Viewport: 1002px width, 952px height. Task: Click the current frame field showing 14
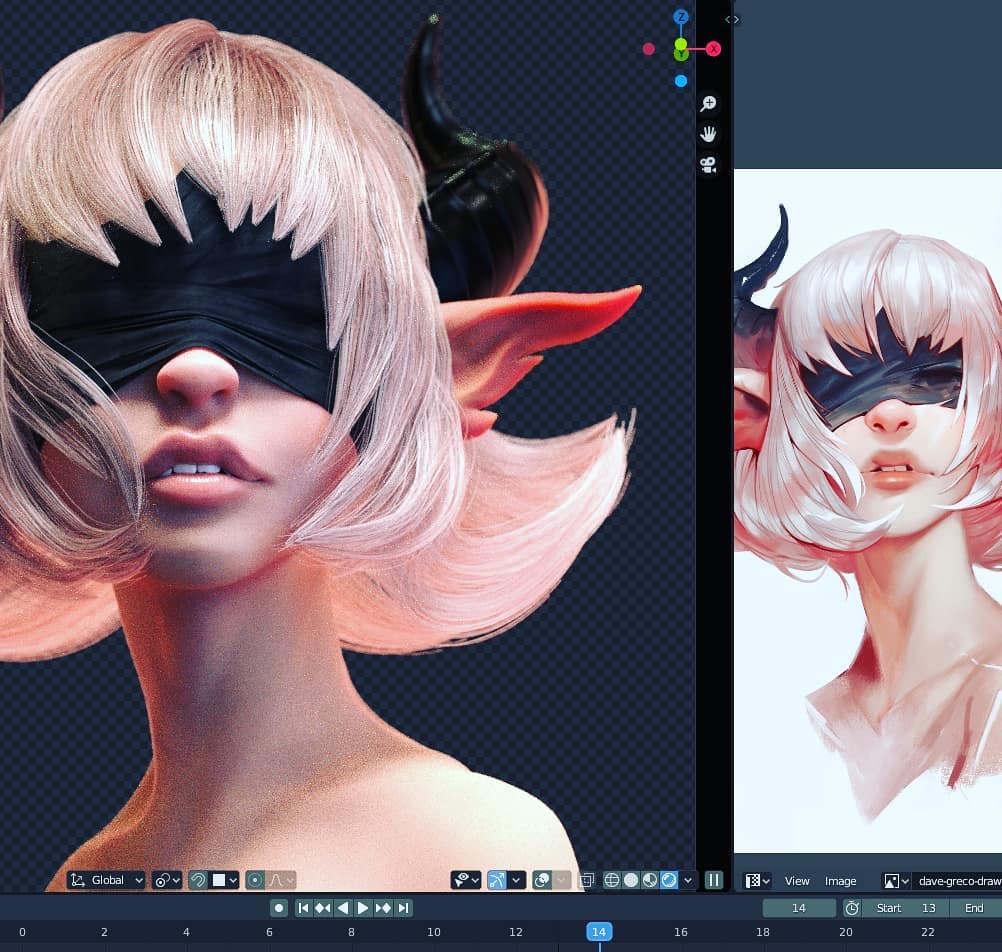[x=799, y=908]
